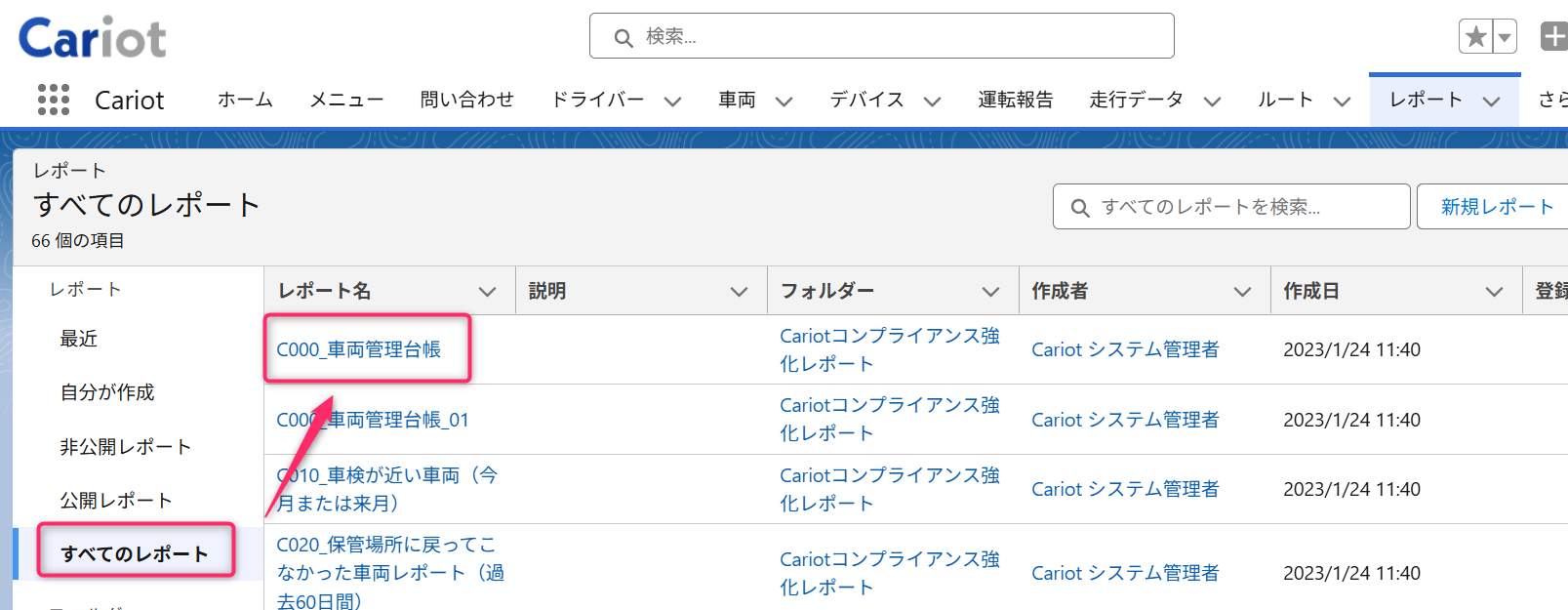This screenshot has width=1568, height=610.
Task: Sort by 作成者 column header
Action: click(x=1060, y=291)
